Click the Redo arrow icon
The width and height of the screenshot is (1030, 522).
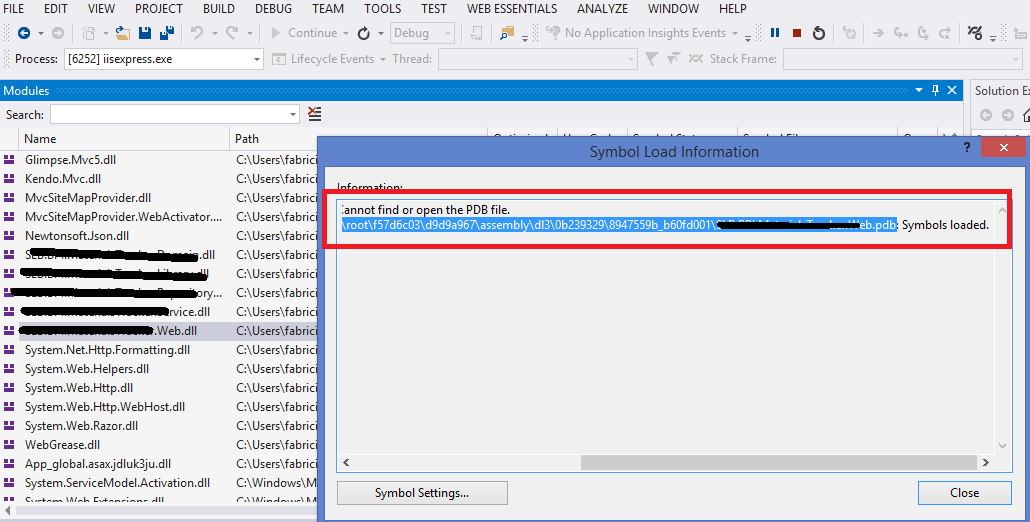[232, 33]
